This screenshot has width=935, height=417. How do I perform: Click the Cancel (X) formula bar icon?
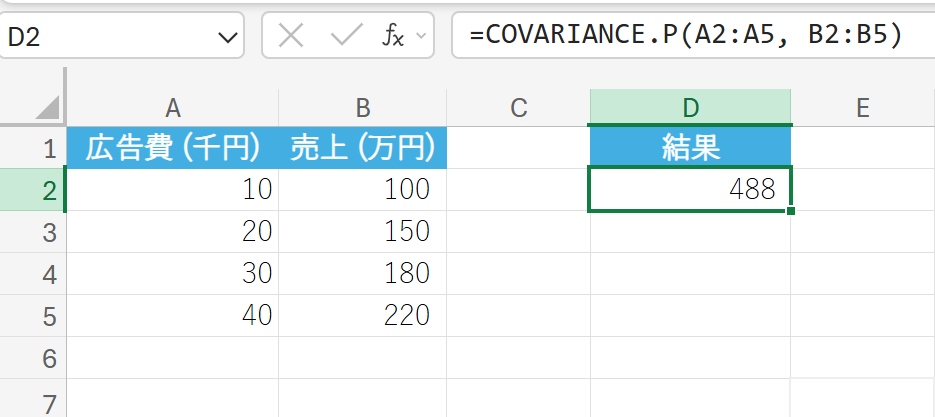pyautogui.click(x=291, y=36)
